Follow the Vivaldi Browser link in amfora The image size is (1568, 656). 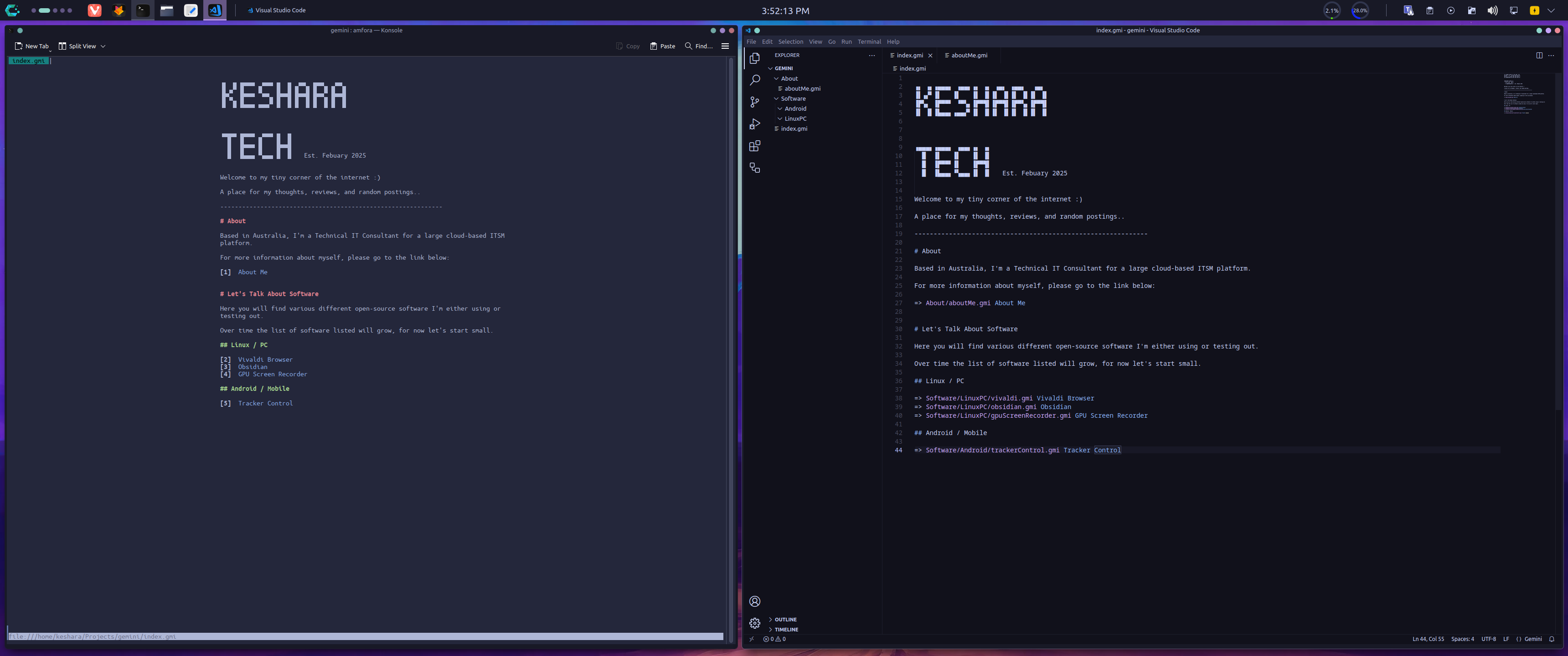pos(265,359)
